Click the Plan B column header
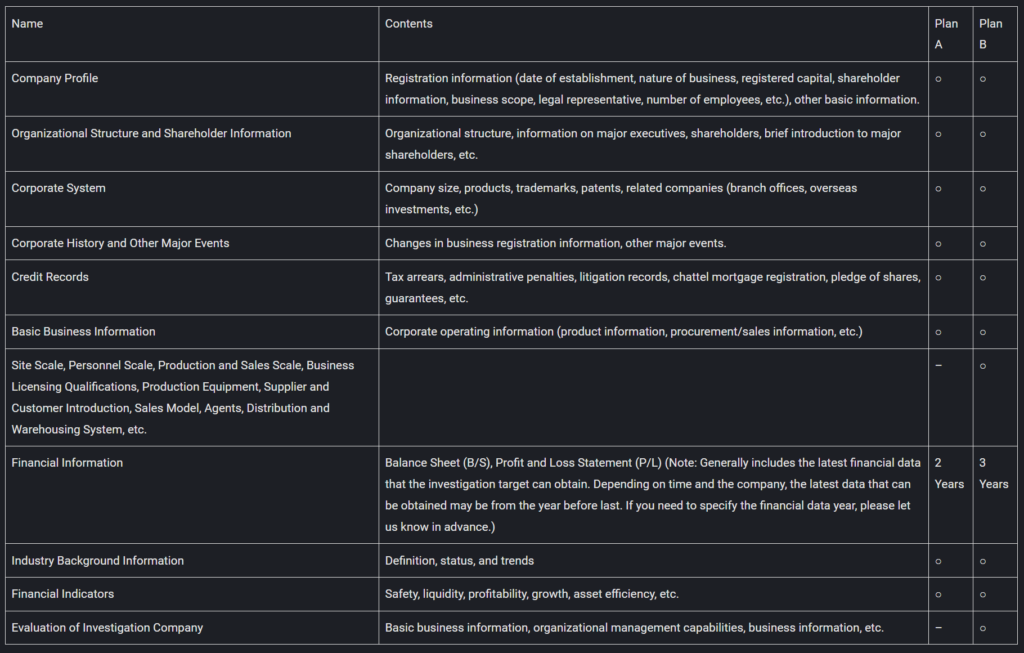The image size is (1024, 653). (990, 34)
